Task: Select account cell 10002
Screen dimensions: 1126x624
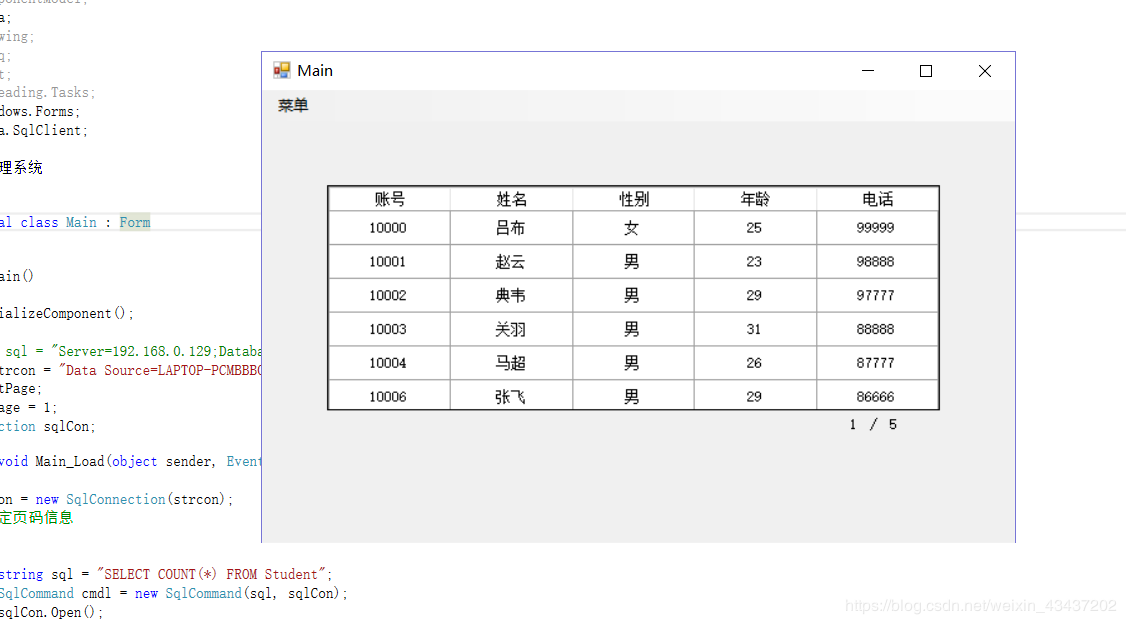Action: pos(389,295)
